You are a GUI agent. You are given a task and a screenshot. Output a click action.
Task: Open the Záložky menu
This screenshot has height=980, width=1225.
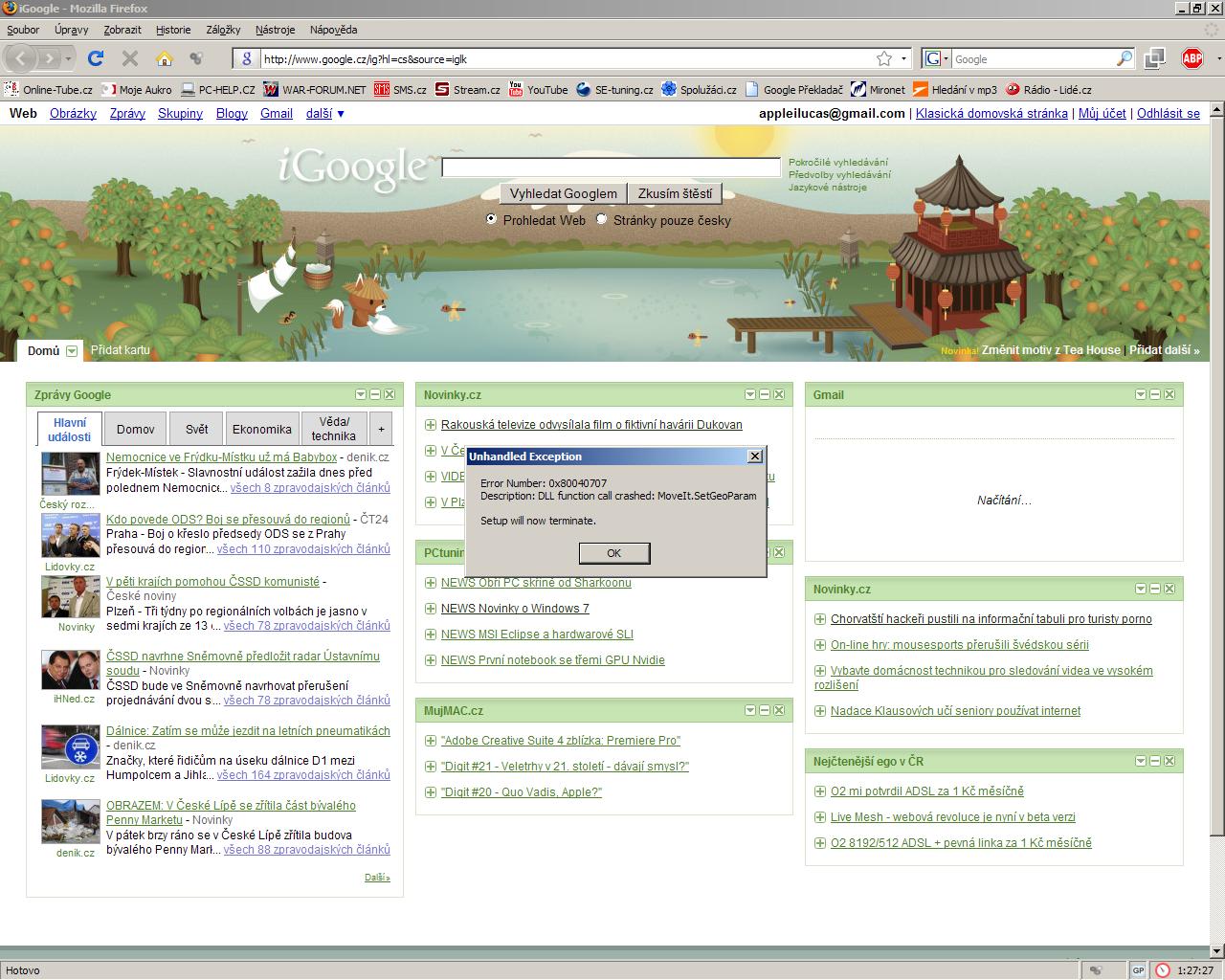click(x=223, y=30)
